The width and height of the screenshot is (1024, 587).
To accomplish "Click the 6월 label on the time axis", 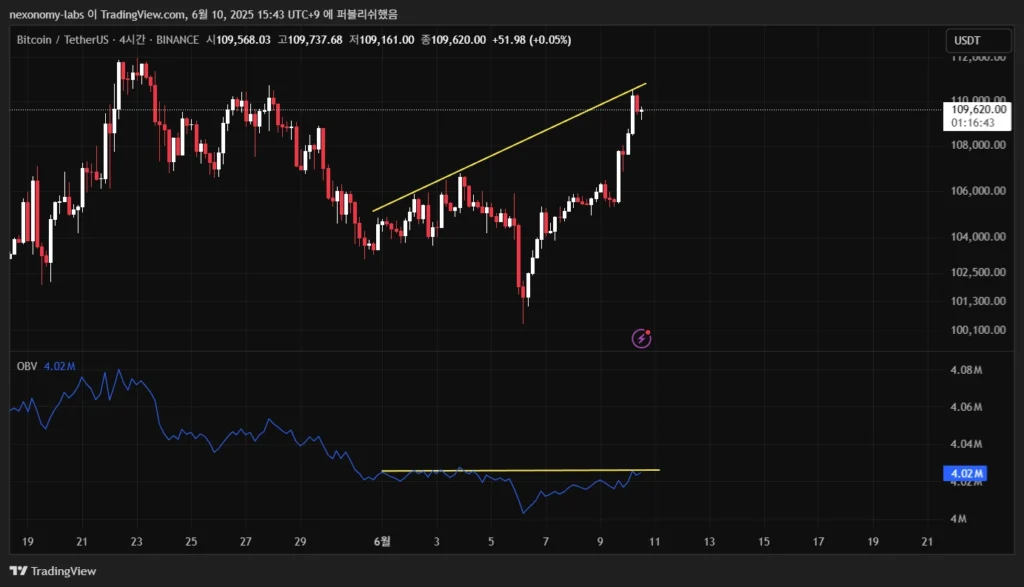I will pos(381,541).
